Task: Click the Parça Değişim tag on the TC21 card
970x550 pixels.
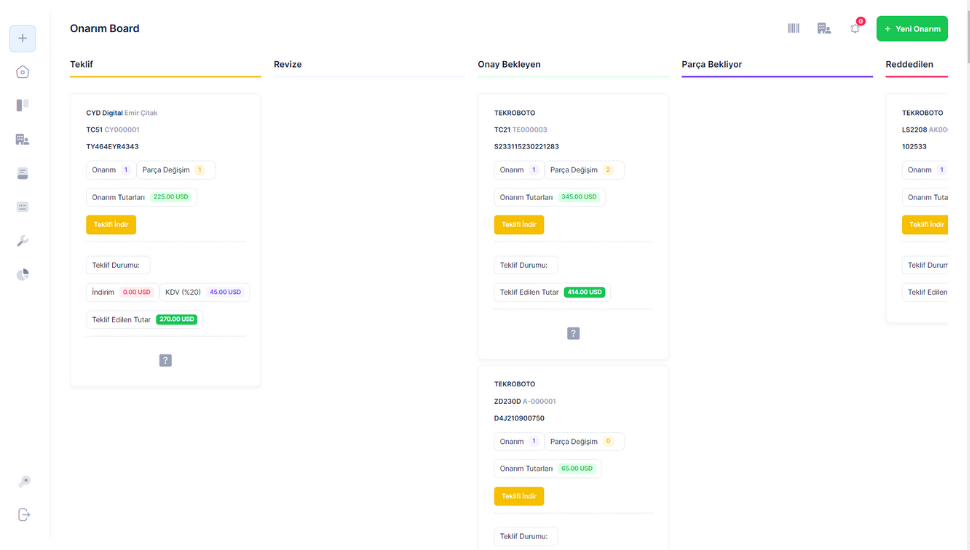Action: (584, 170)
